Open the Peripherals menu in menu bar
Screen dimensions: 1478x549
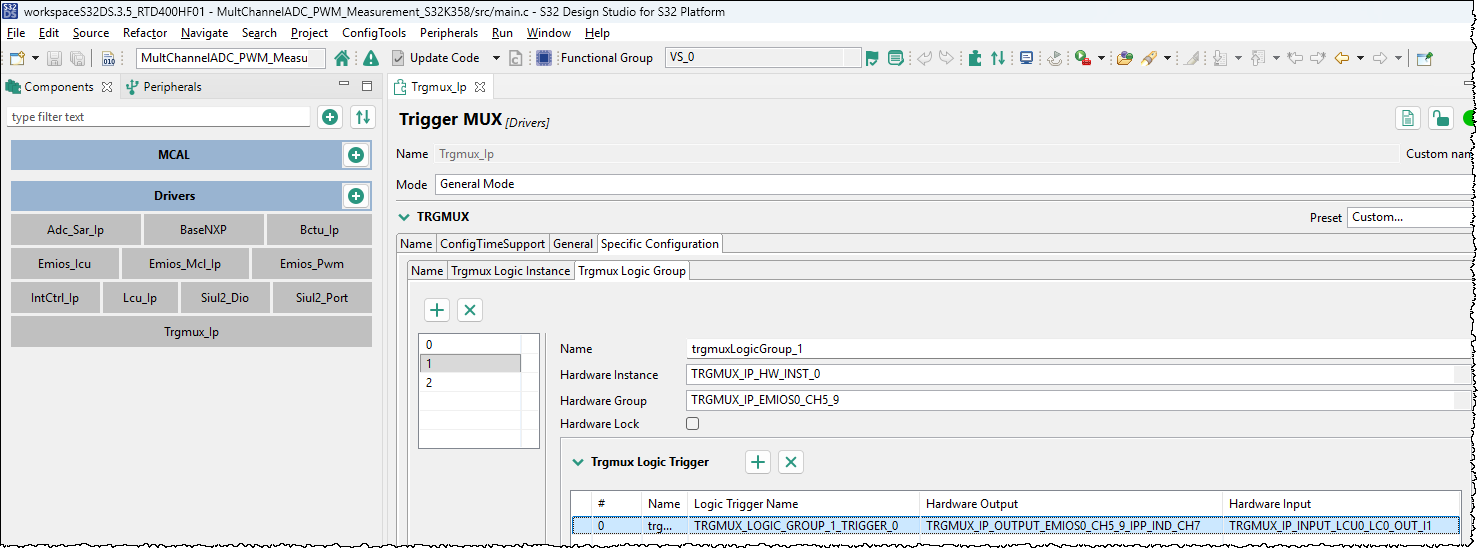pos(449,33)
